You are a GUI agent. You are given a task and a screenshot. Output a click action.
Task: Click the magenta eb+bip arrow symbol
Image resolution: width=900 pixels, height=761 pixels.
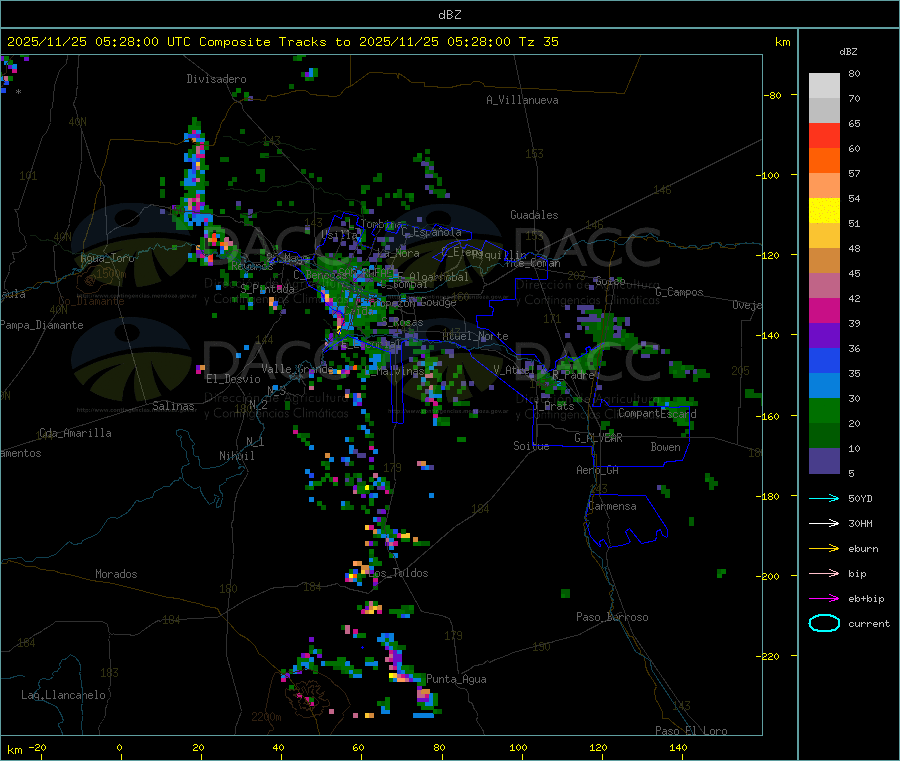824,599
